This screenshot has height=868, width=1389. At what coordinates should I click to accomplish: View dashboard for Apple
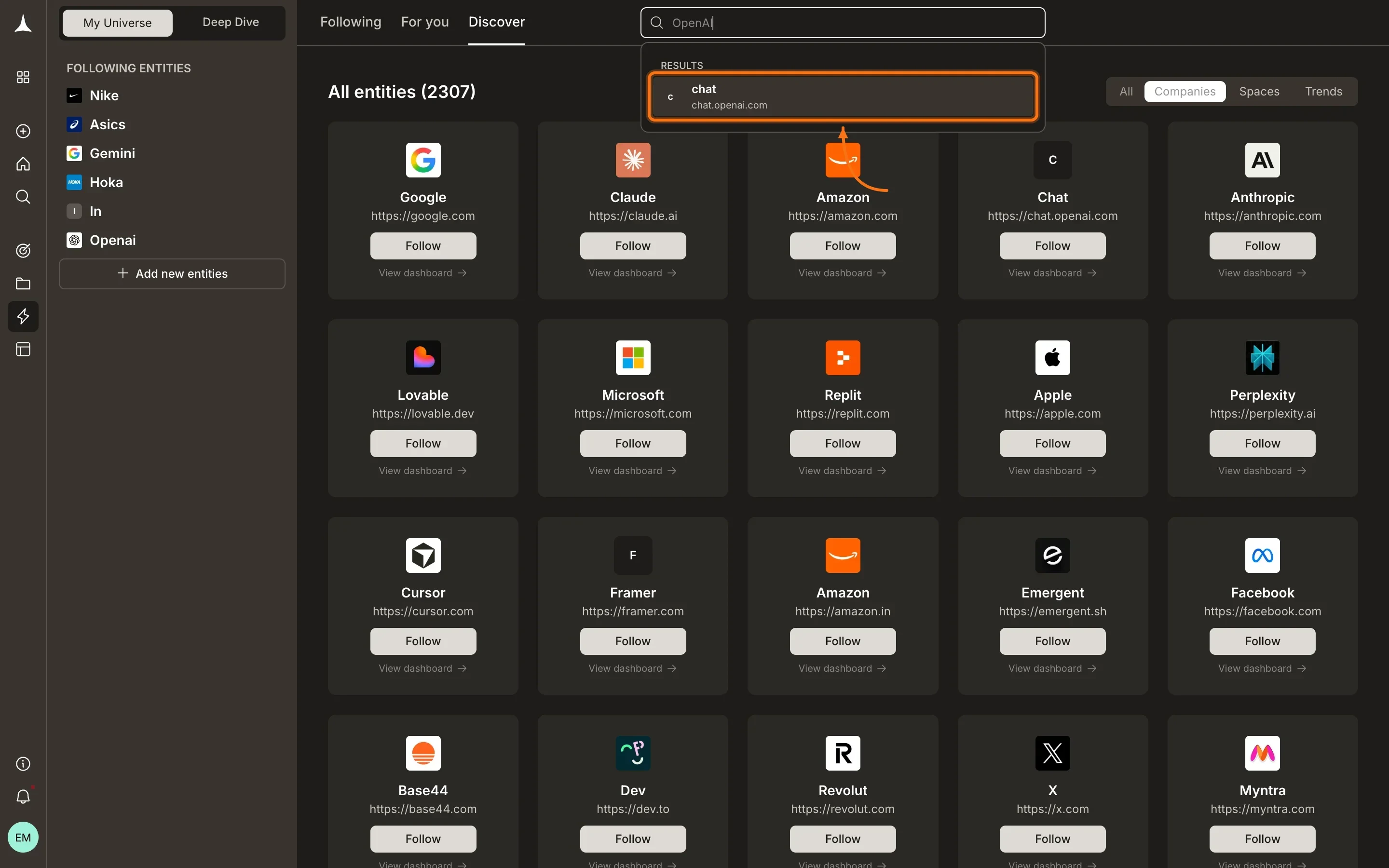click(x=1053, y=471)
